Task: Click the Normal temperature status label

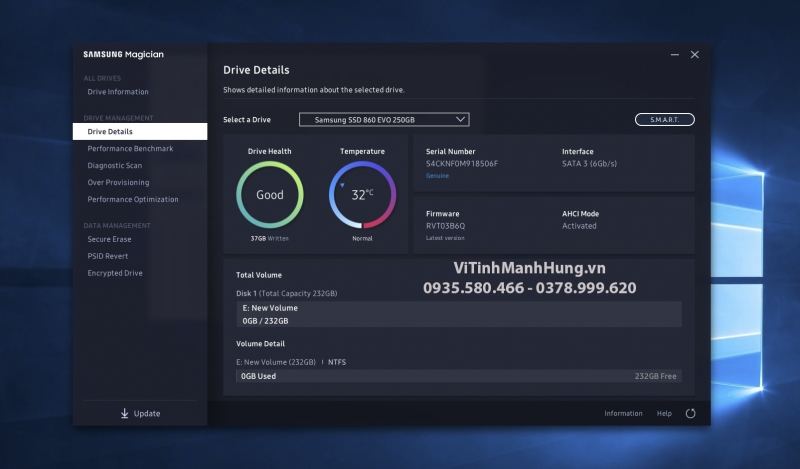Action: [x=362, y=238]
